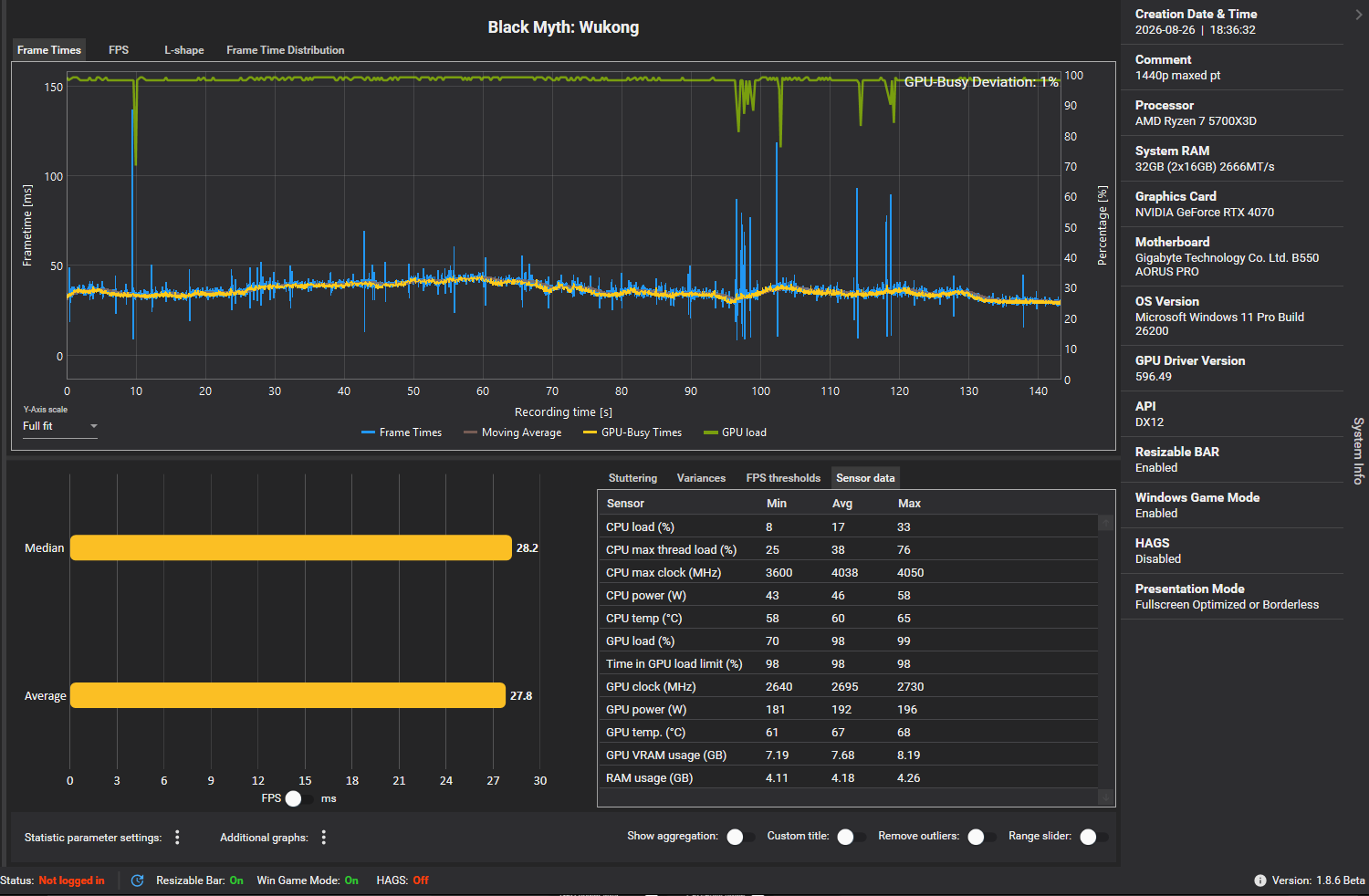Open the Variances tab
The width and height of the screenshot is (1369, 896).
(701, 478)
